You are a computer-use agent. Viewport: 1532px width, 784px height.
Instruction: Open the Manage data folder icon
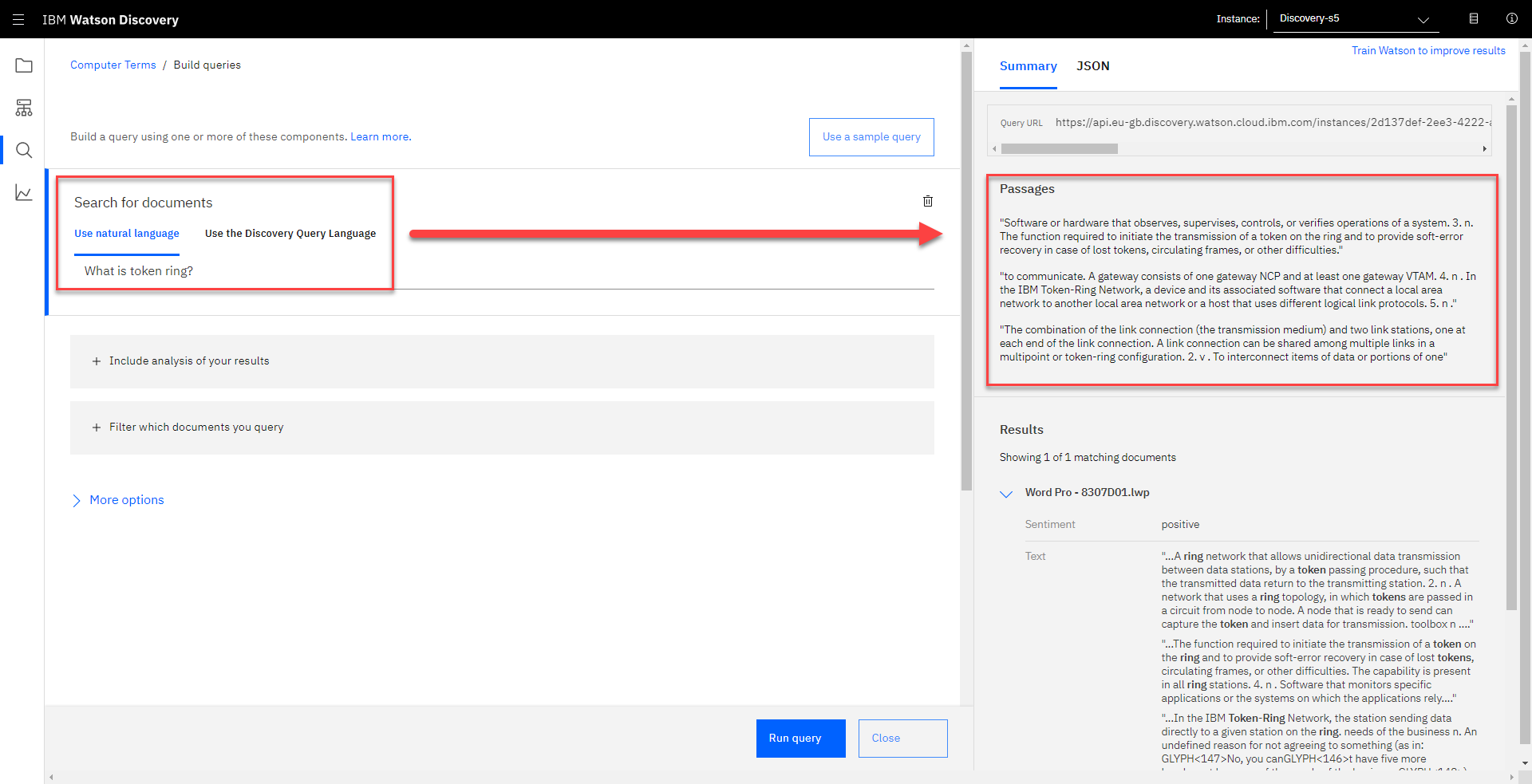click(x=24, y=65)
